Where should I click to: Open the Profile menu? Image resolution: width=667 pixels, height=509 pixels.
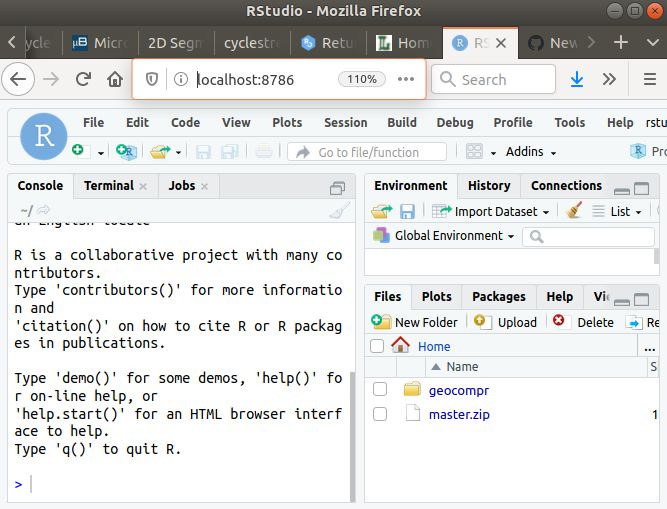coord(513,122)
